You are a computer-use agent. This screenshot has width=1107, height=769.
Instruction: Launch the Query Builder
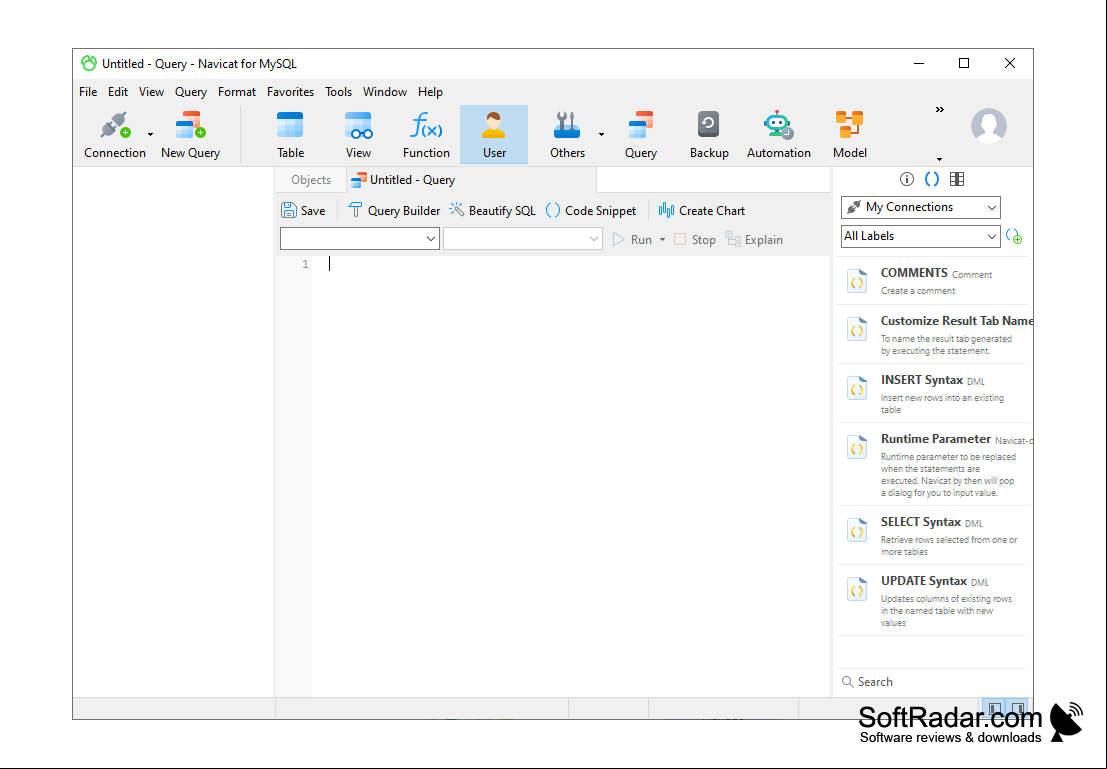[394, 210]
